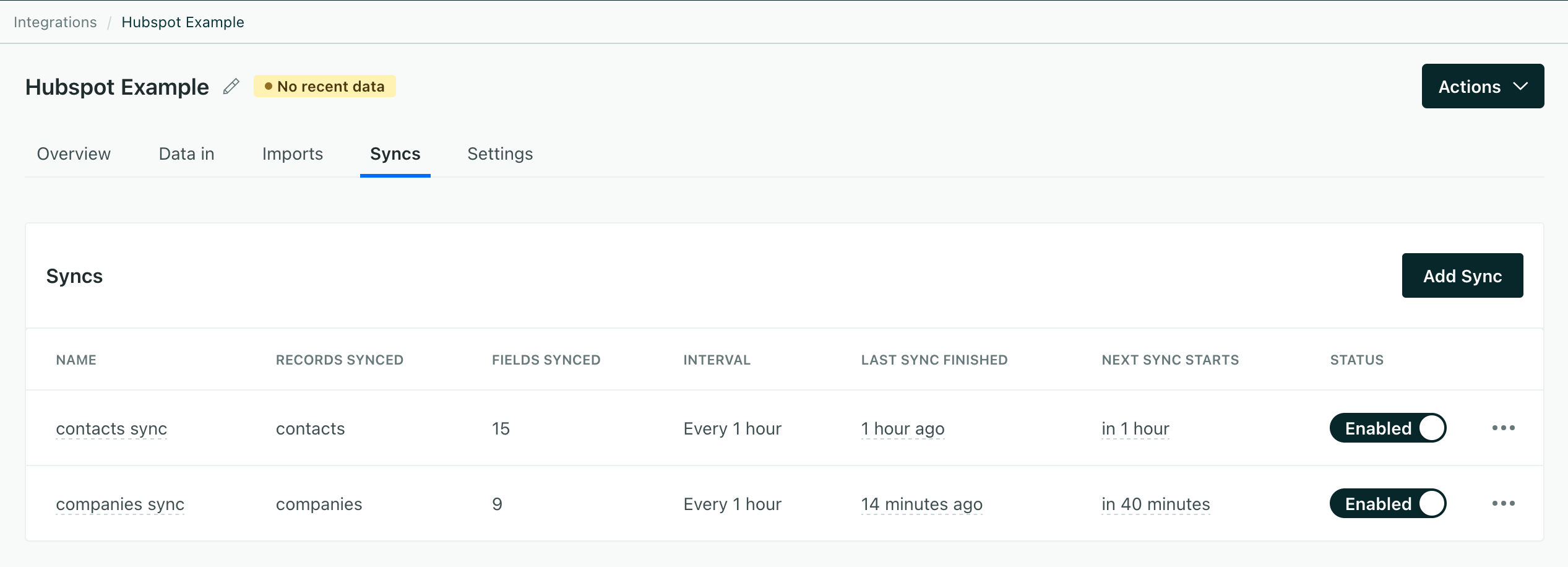The width and height of the screenshot is (1568, 567).
Task: Open the Actions dropdown
Action: [1483, 86]
